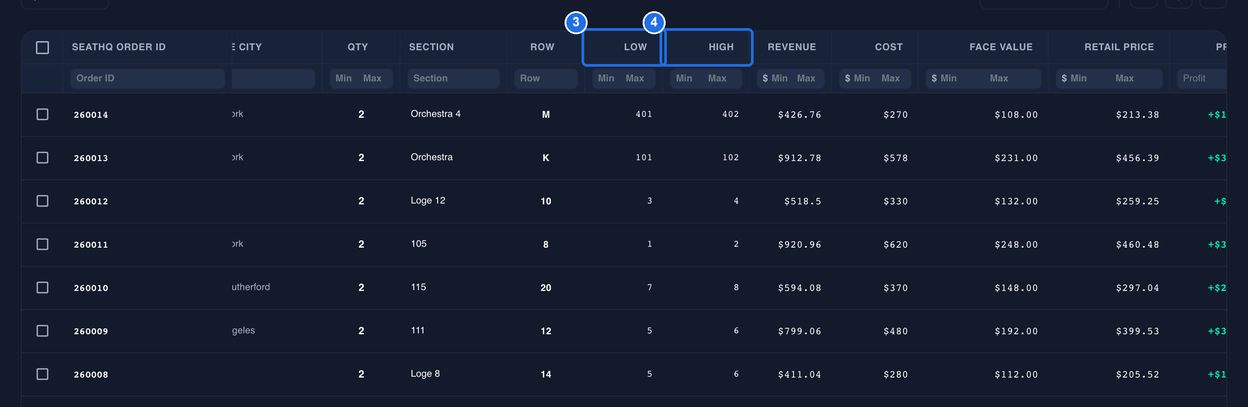Focus the Section filter field
The image size is (1248, 407).
click(x=456, y=78)
